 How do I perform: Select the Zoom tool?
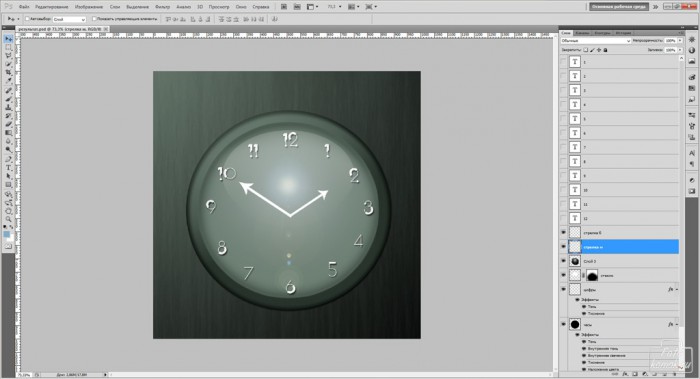click(8, 220)
